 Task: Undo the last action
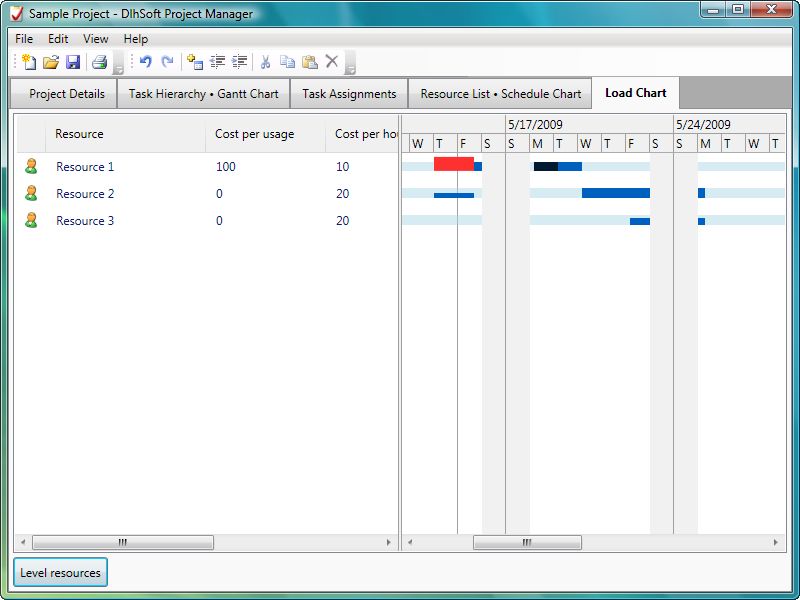coord(145,62)
